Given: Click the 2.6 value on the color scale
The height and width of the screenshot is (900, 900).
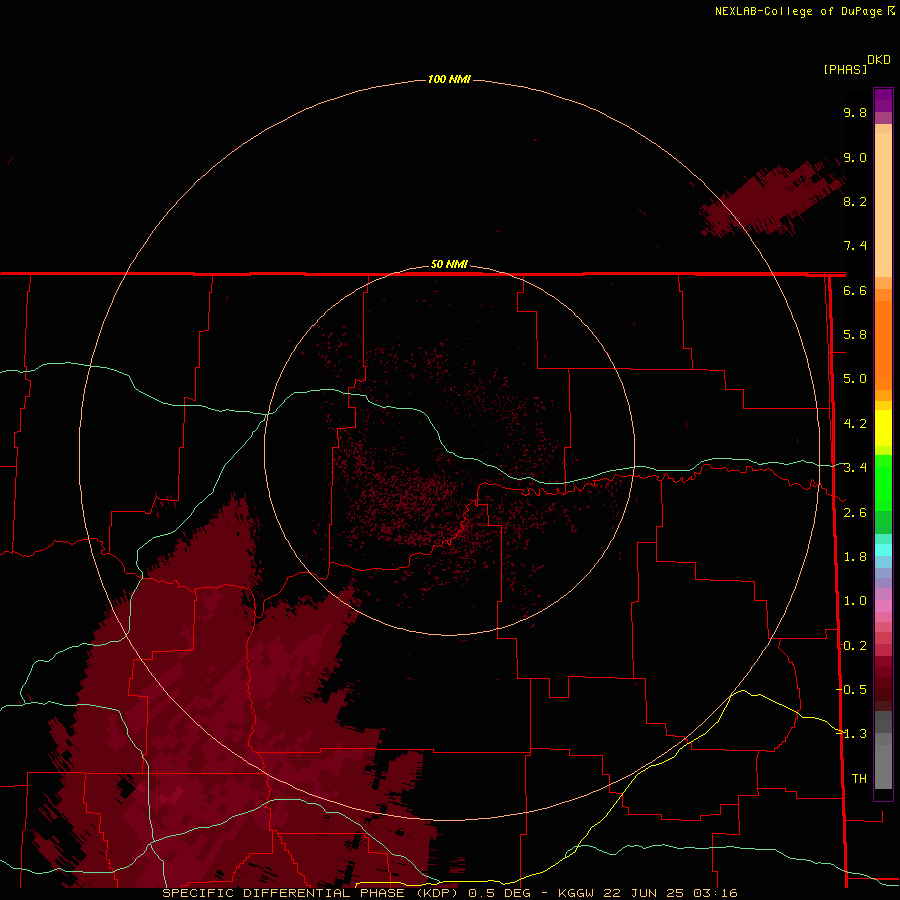Looking at the screenshot, I should pos(855,513).
